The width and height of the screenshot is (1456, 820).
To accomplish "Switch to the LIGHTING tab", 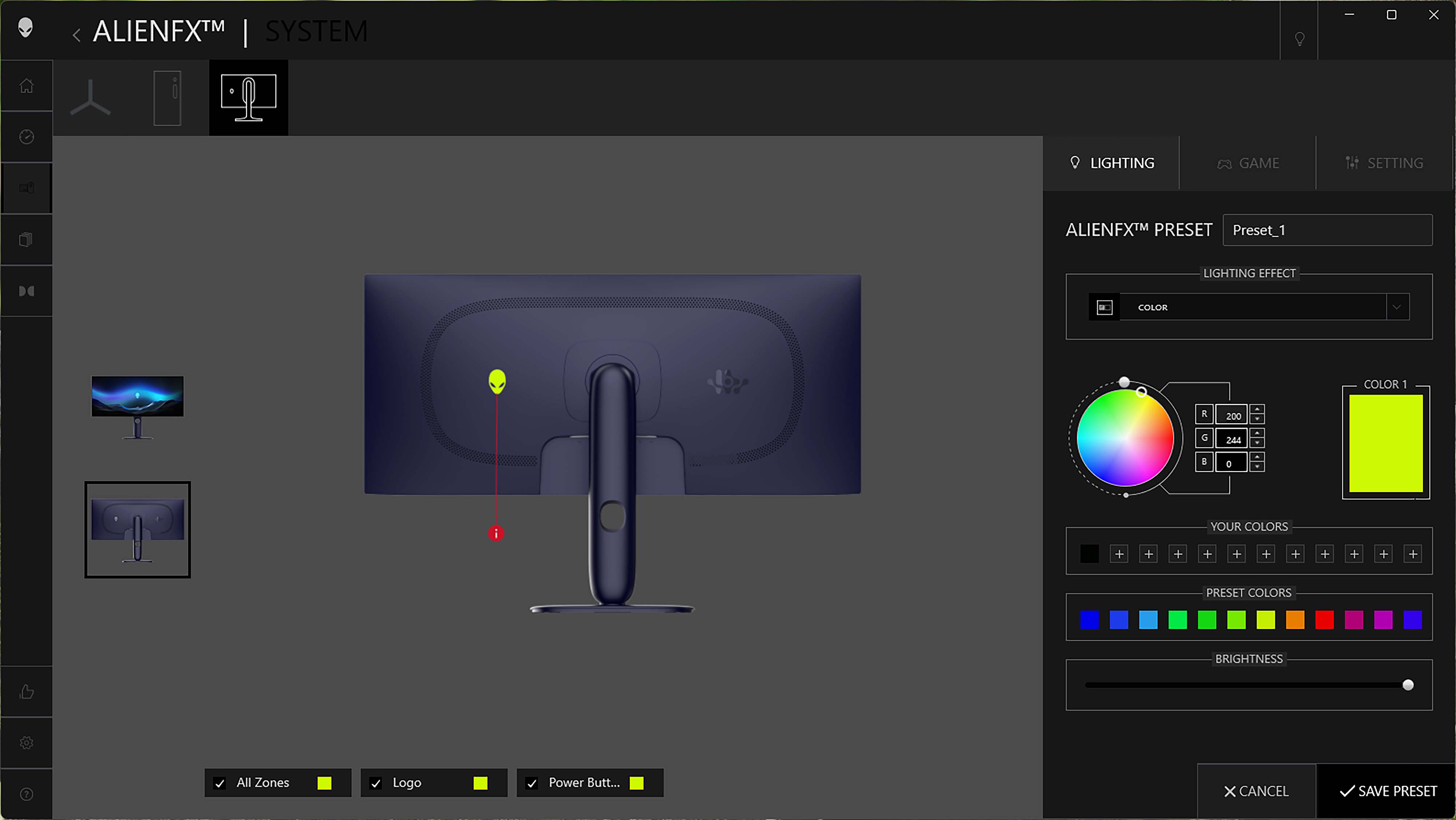I will coord(1111,163).
